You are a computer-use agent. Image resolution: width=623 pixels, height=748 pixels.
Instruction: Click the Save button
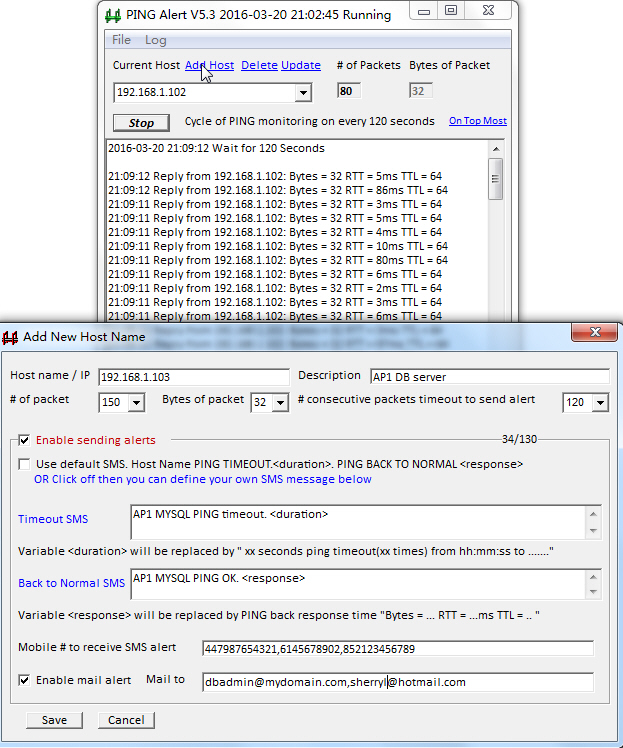(54, 720)
